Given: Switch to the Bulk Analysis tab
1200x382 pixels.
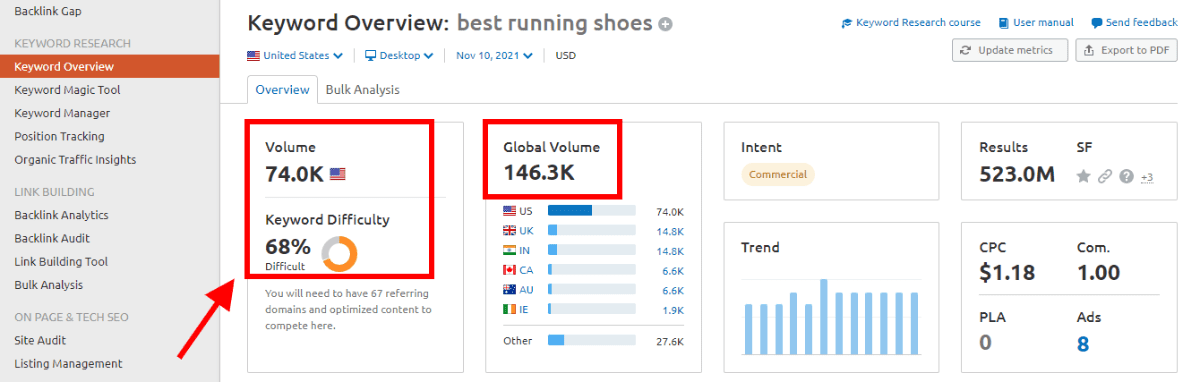Looking at the screenshot, I should 362,89.
